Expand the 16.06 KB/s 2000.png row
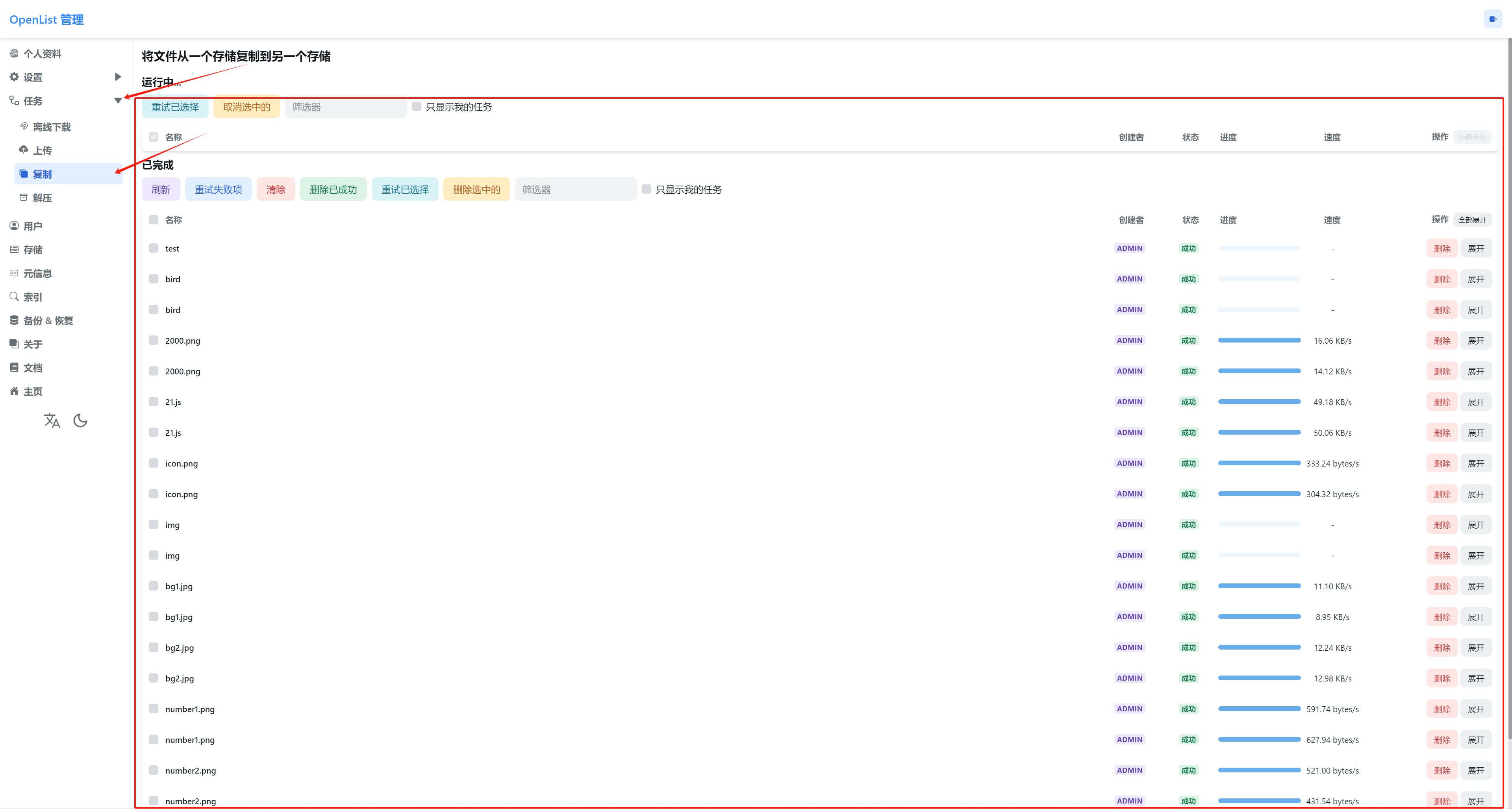1512x809 pixels. (x=1476, y=341)
